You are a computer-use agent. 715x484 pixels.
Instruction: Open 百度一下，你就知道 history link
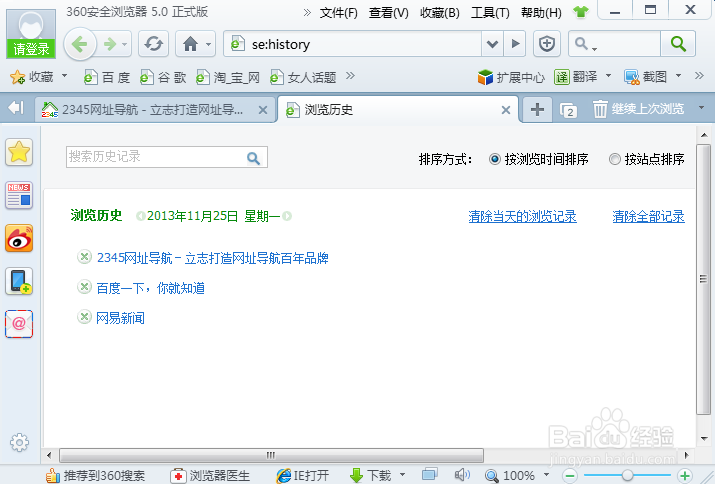point(150,288)
